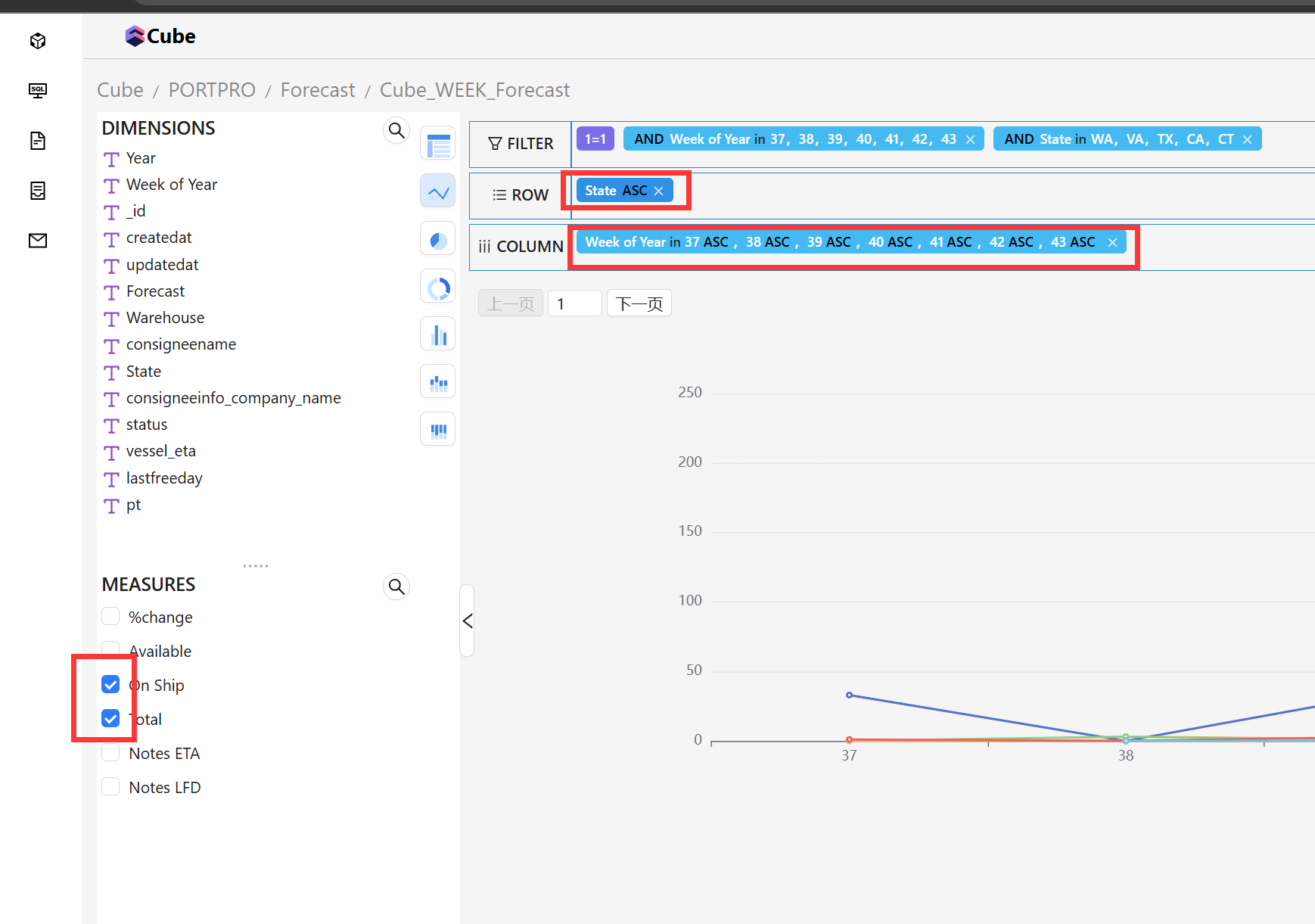Select the stacked bar chart type
Viewport: 1315px width, 924px height.
(438, 382)
